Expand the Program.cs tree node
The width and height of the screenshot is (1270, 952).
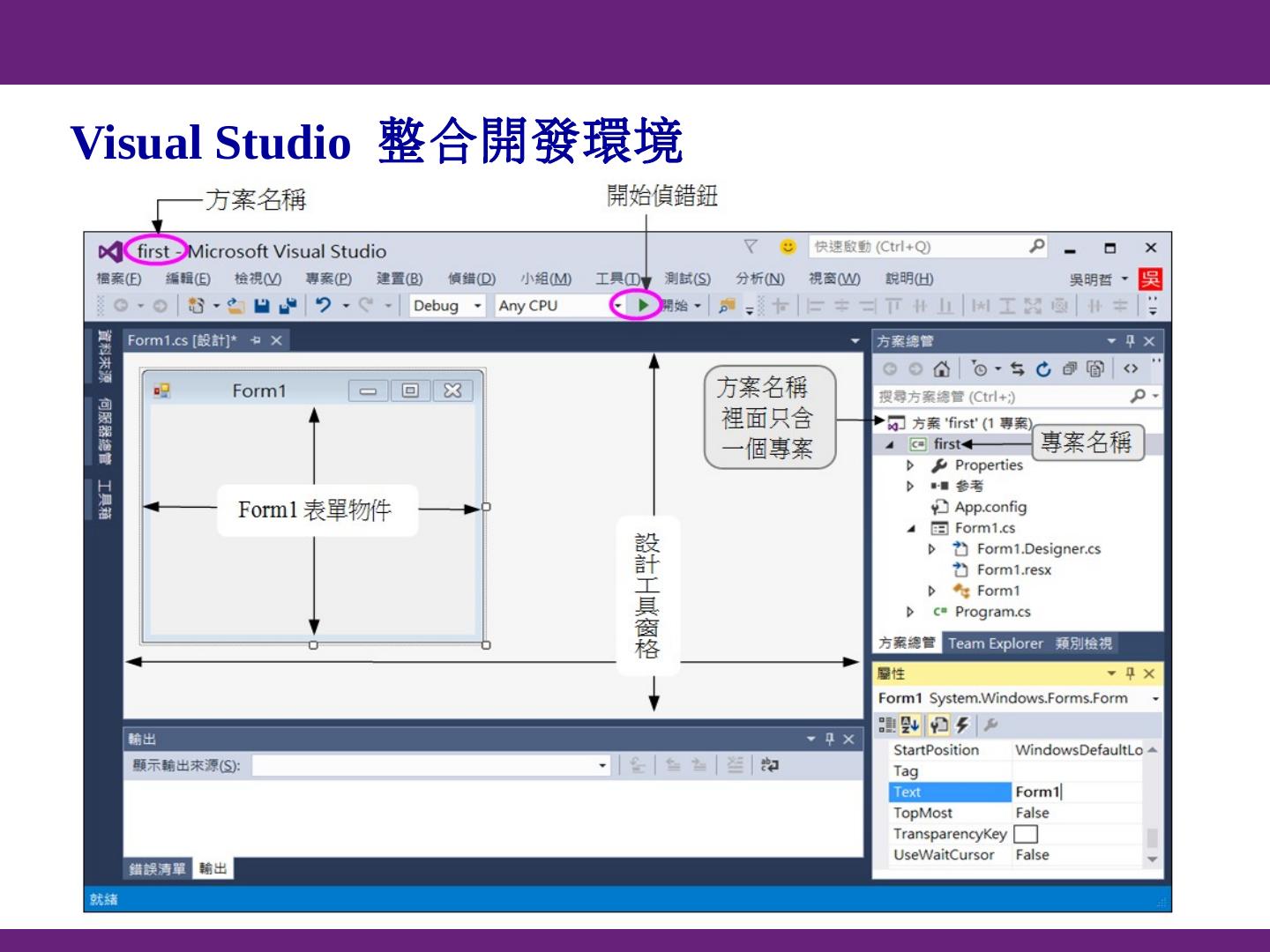coord(910,612)
